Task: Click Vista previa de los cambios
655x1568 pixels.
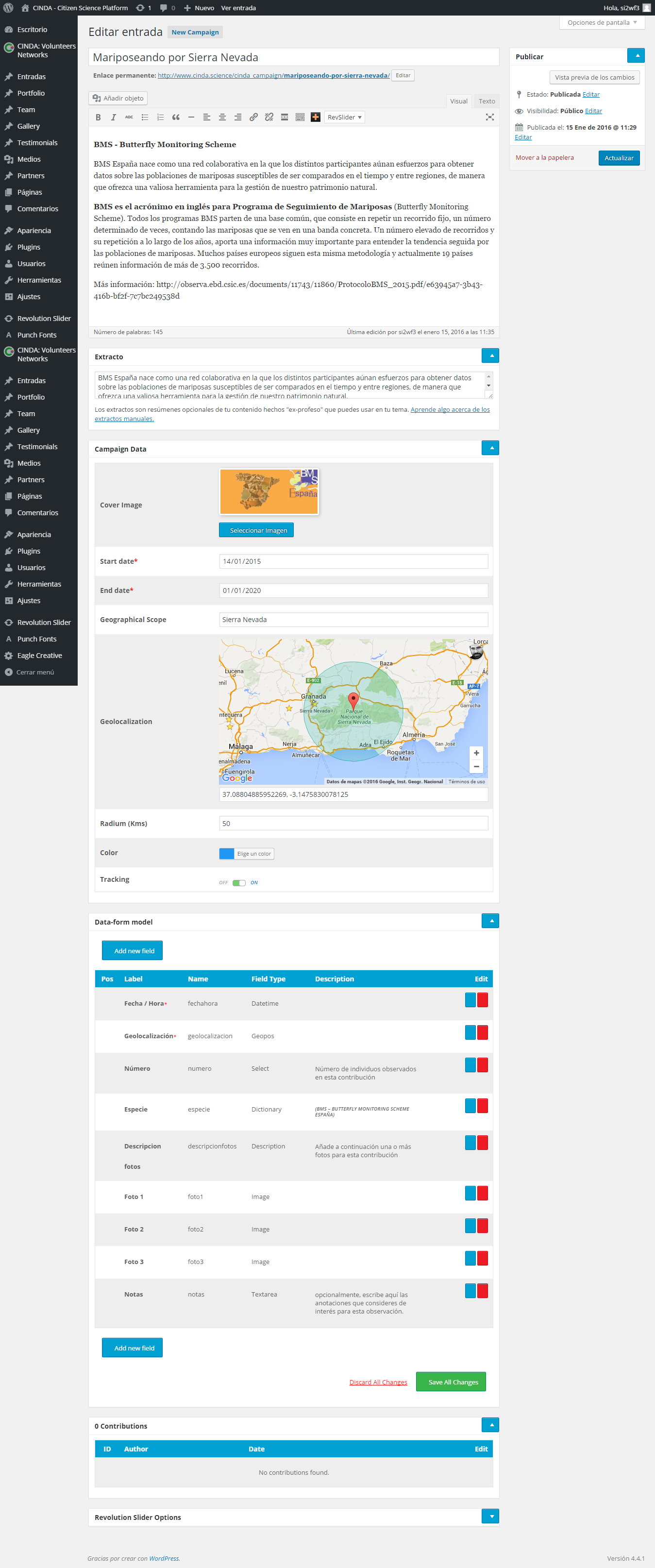Action: pyautogui.click(x=594, y=77)
